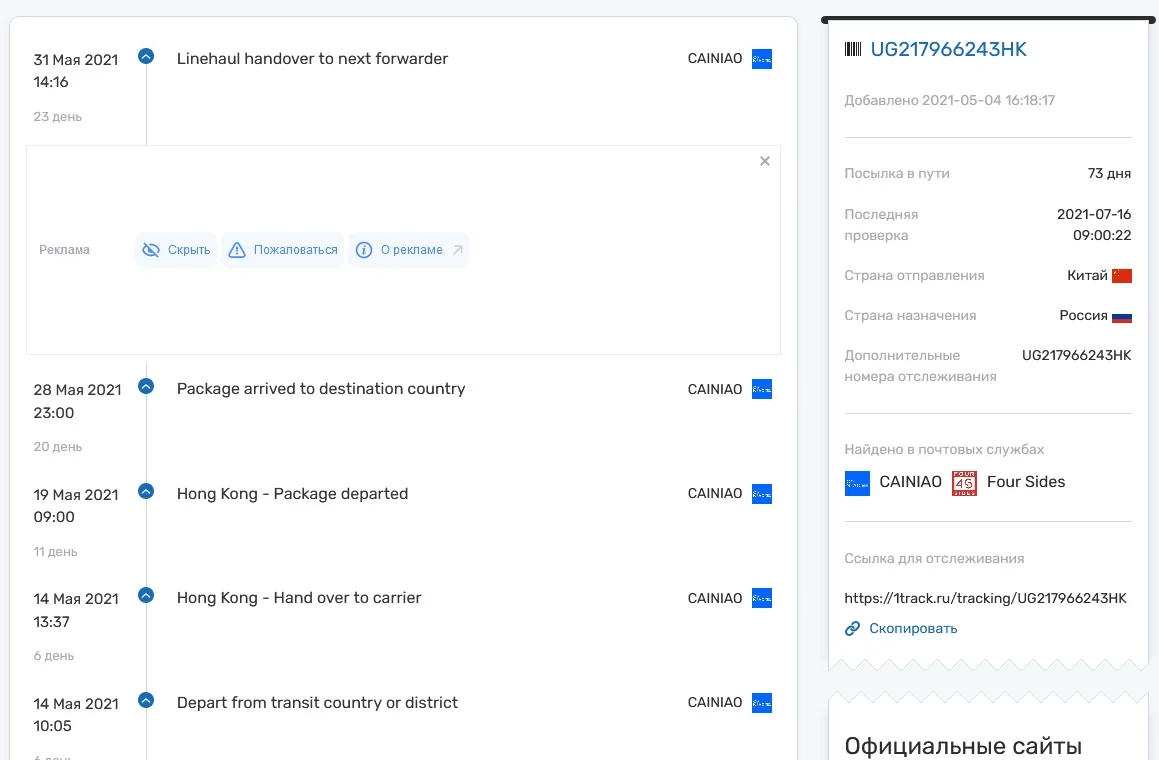
Task: Click '20 день' day counter
Action: point(58,447)
